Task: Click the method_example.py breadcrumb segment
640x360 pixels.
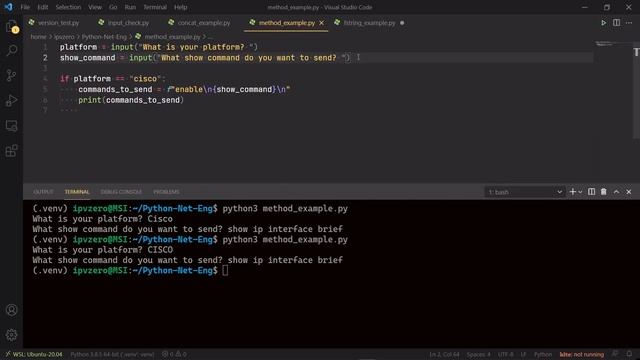Action: (172, 37)
